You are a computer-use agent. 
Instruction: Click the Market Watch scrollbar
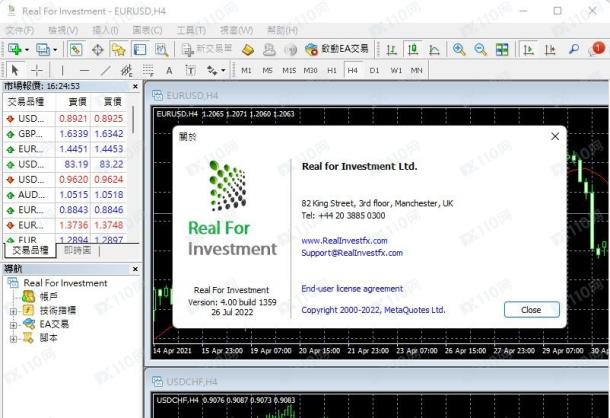coord(133,121)
